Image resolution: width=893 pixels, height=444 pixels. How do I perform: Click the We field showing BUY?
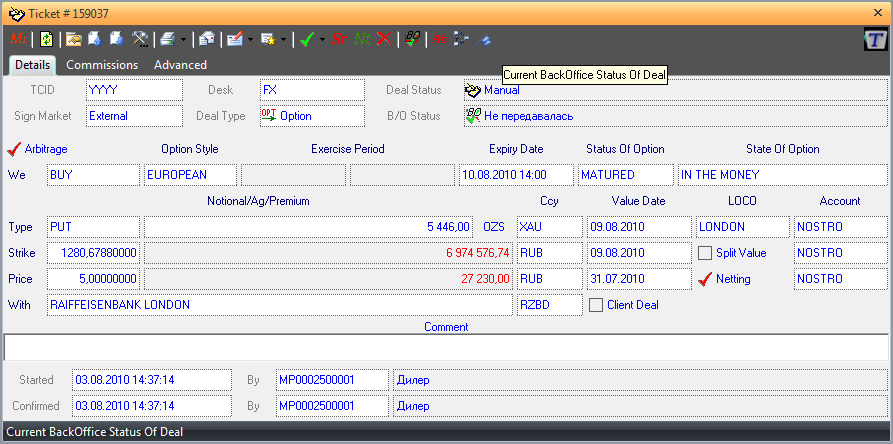[x=93, y=175]
